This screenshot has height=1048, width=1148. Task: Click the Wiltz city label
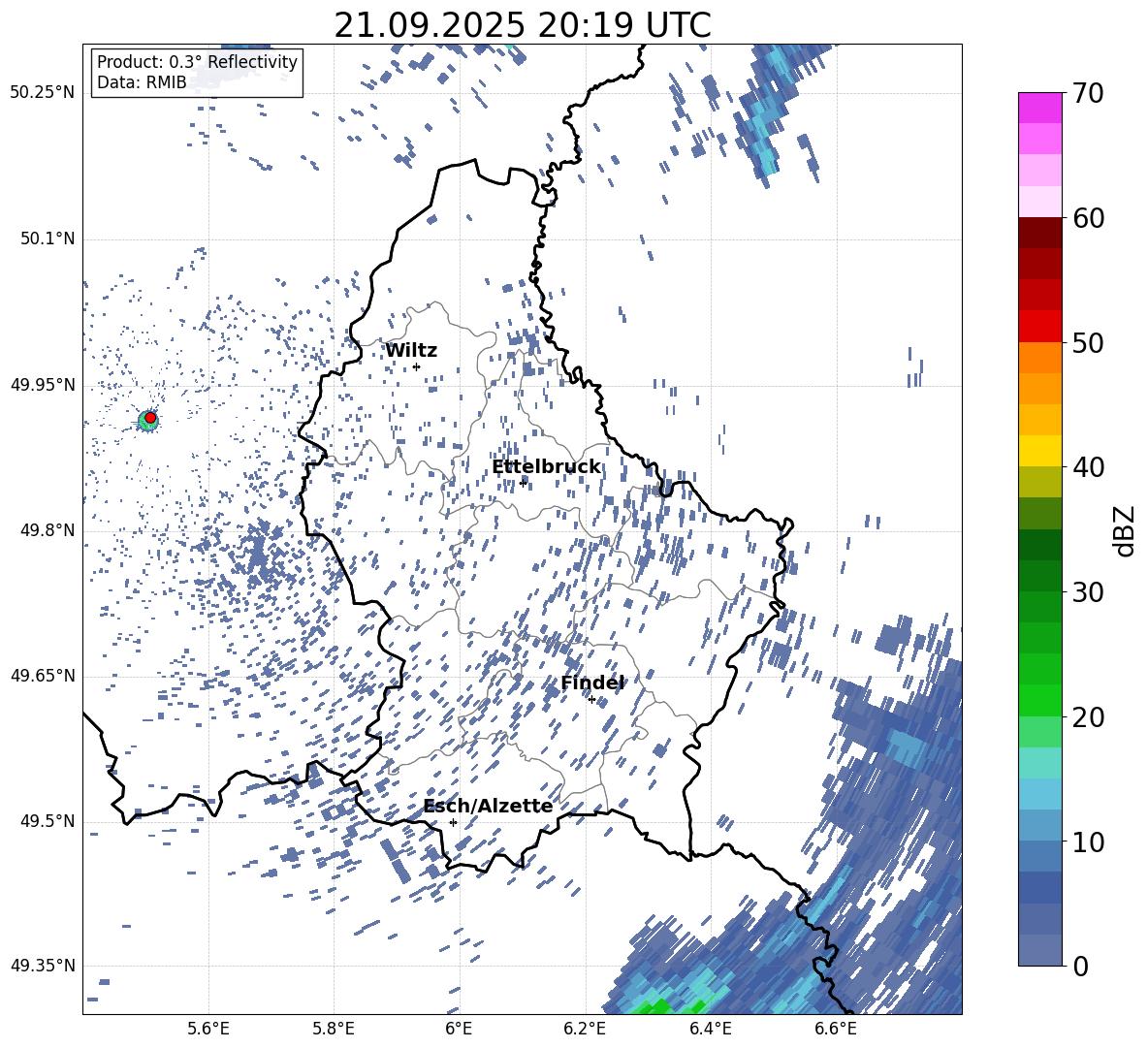(411, 351)
